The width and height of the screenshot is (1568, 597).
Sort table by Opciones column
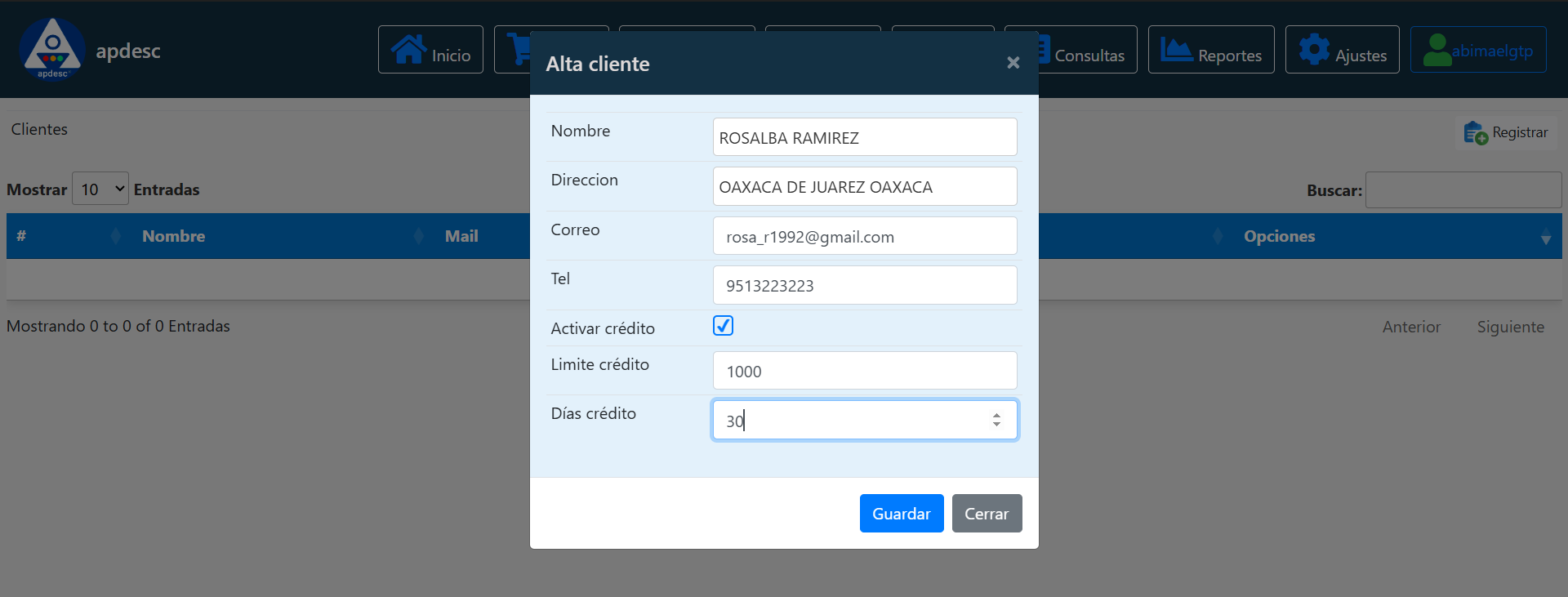click(1398, 236)
